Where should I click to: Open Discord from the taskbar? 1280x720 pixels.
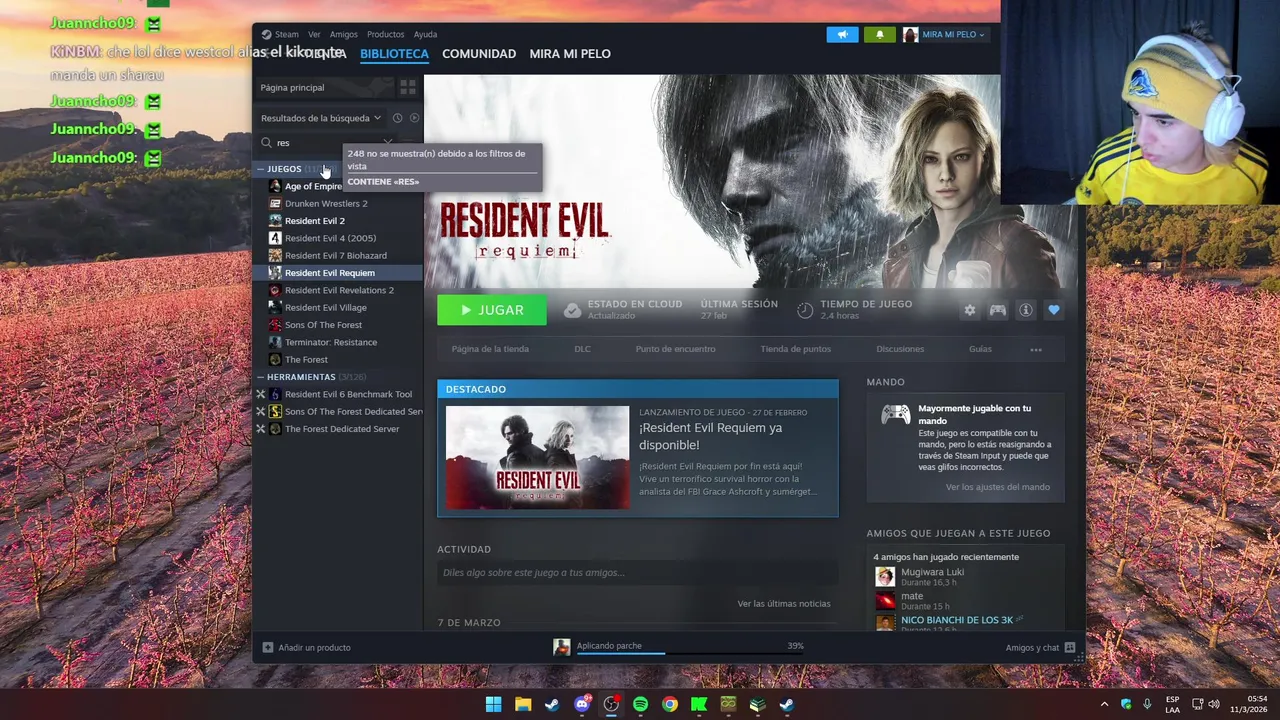[582, 704]
